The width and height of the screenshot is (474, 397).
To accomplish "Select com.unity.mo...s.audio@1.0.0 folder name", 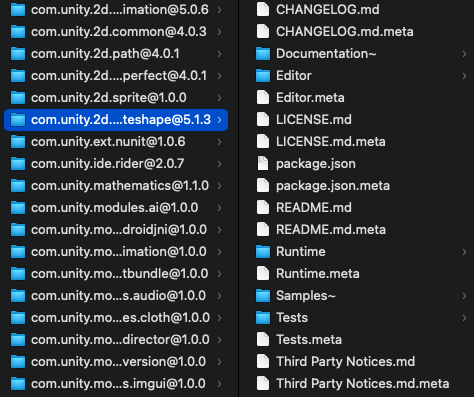I will click(x=118, y=296).
